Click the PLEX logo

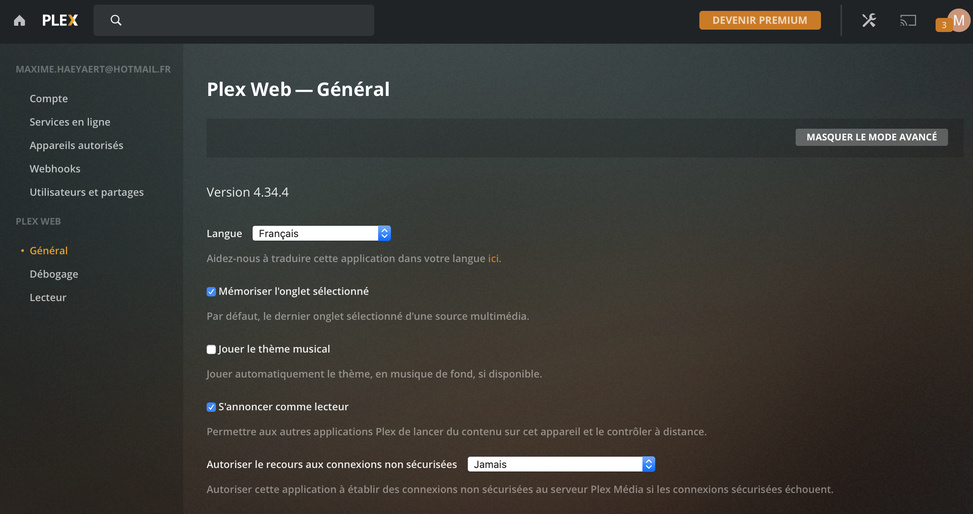pos(60,20)
